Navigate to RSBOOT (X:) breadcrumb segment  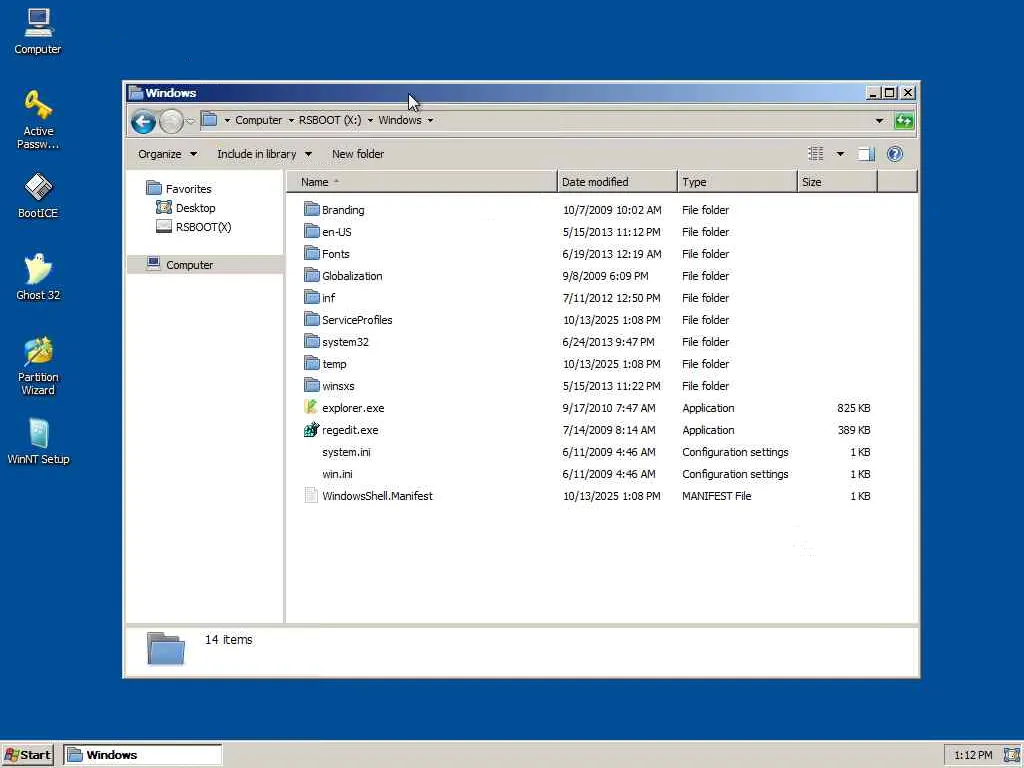click(330, 120)
